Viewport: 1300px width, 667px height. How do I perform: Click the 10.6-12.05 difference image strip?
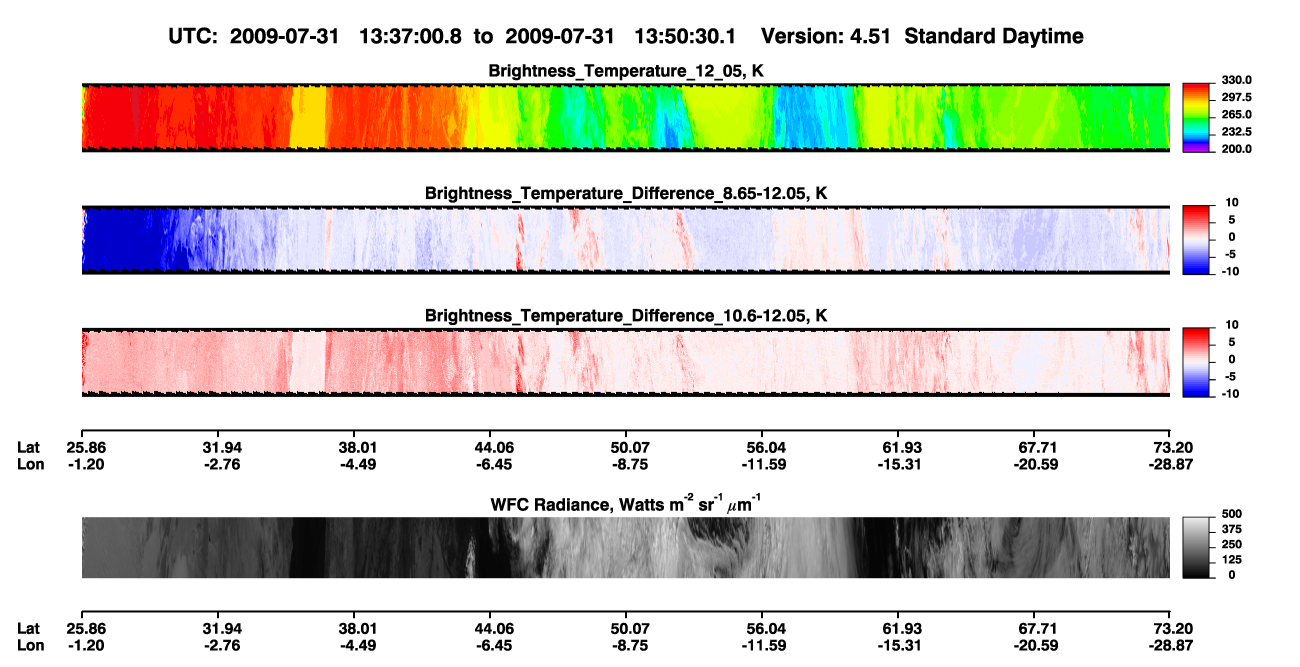(x=626, y=362)
